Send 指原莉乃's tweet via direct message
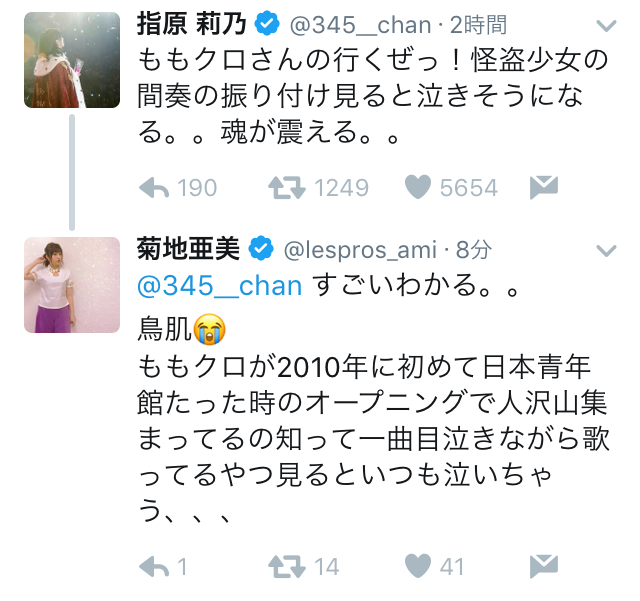The image size is (640, 602). click(x=544, y=188)
